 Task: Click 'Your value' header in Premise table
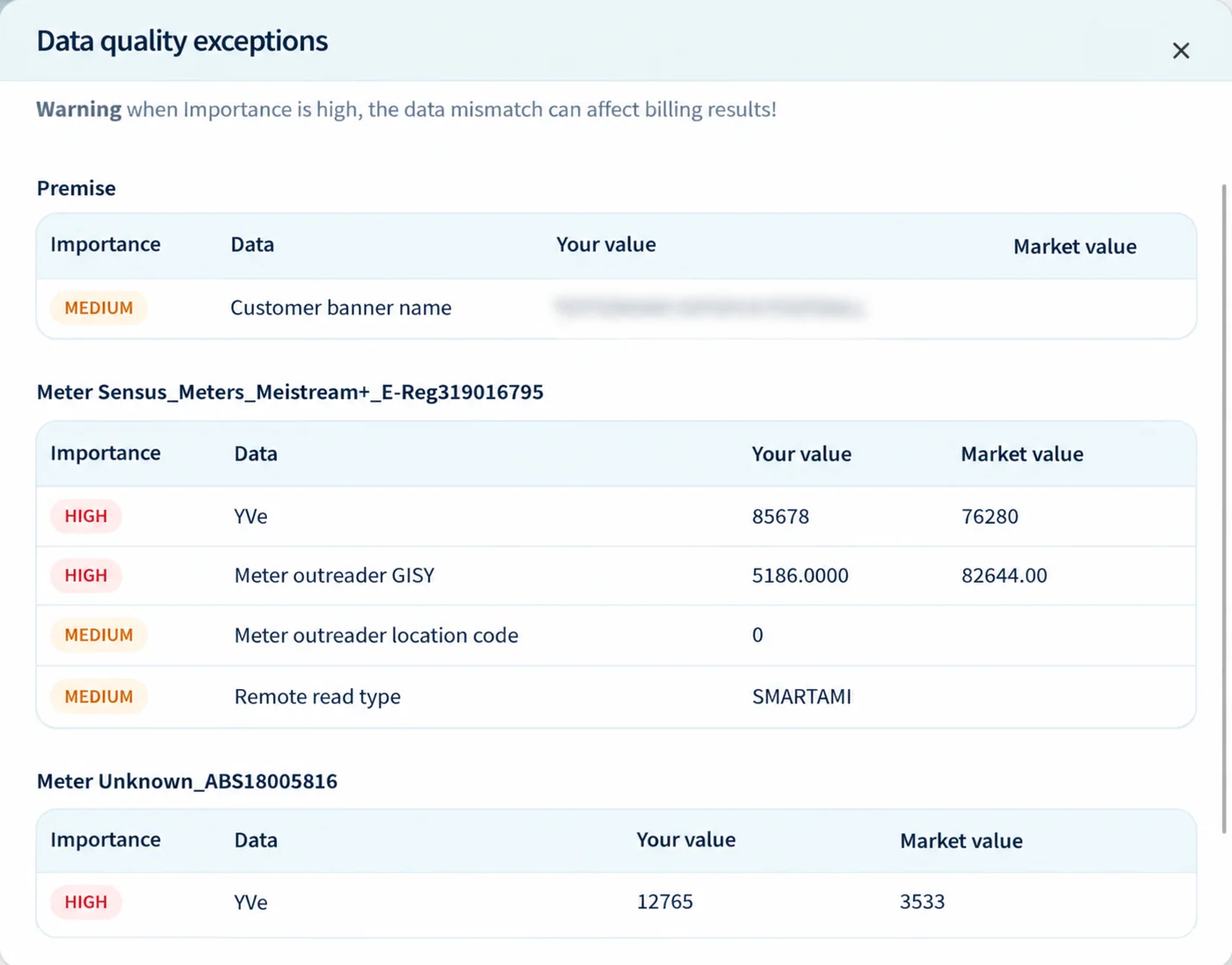605,244
